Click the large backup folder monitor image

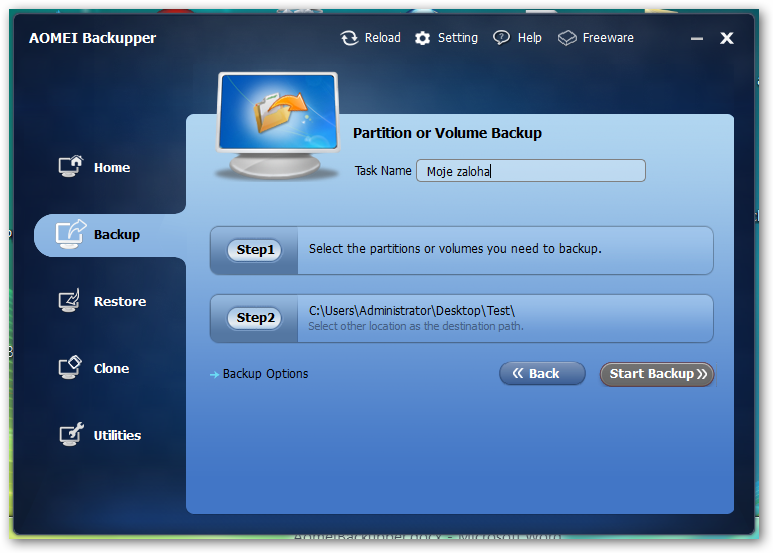pyautogui.click(x=278, y=126)
